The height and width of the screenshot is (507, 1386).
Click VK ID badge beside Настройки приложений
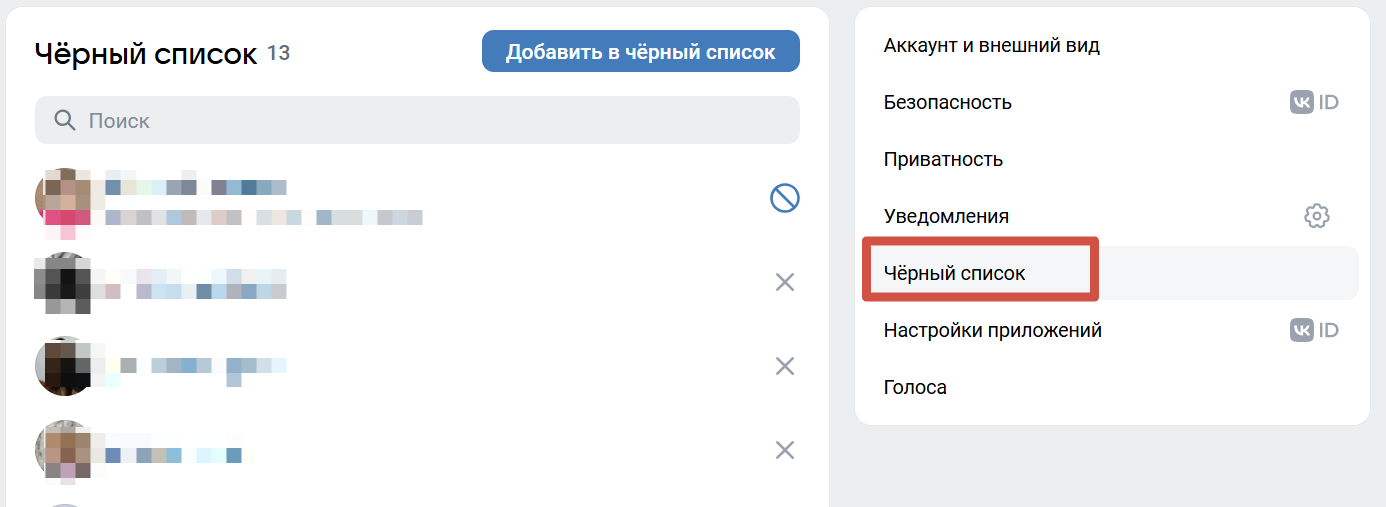pos(1314,330)
